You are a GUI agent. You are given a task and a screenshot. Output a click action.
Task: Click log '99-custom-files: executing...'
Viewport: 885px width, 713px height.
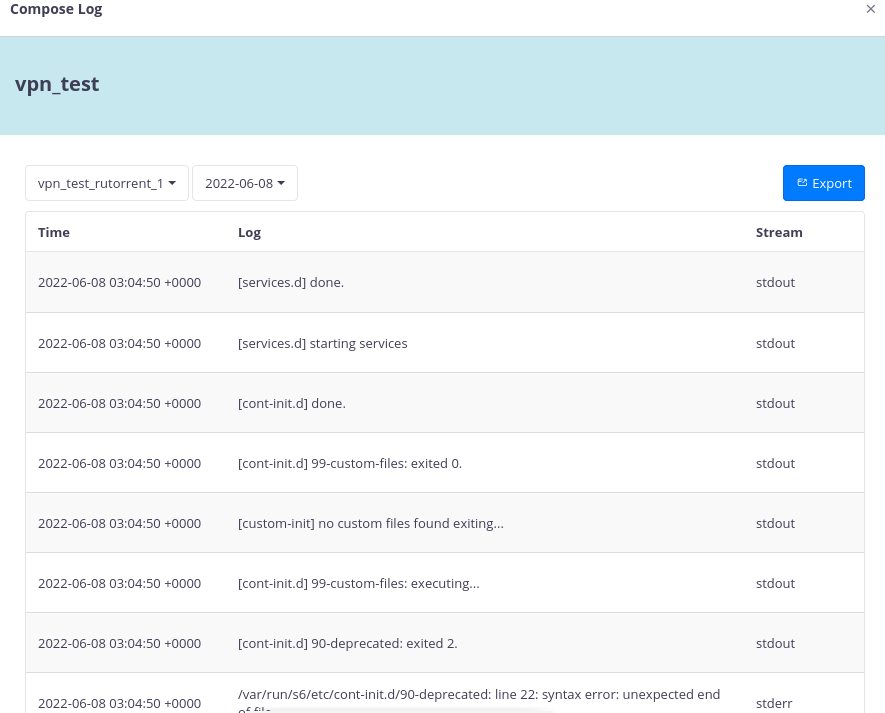[x=358, y=583]
